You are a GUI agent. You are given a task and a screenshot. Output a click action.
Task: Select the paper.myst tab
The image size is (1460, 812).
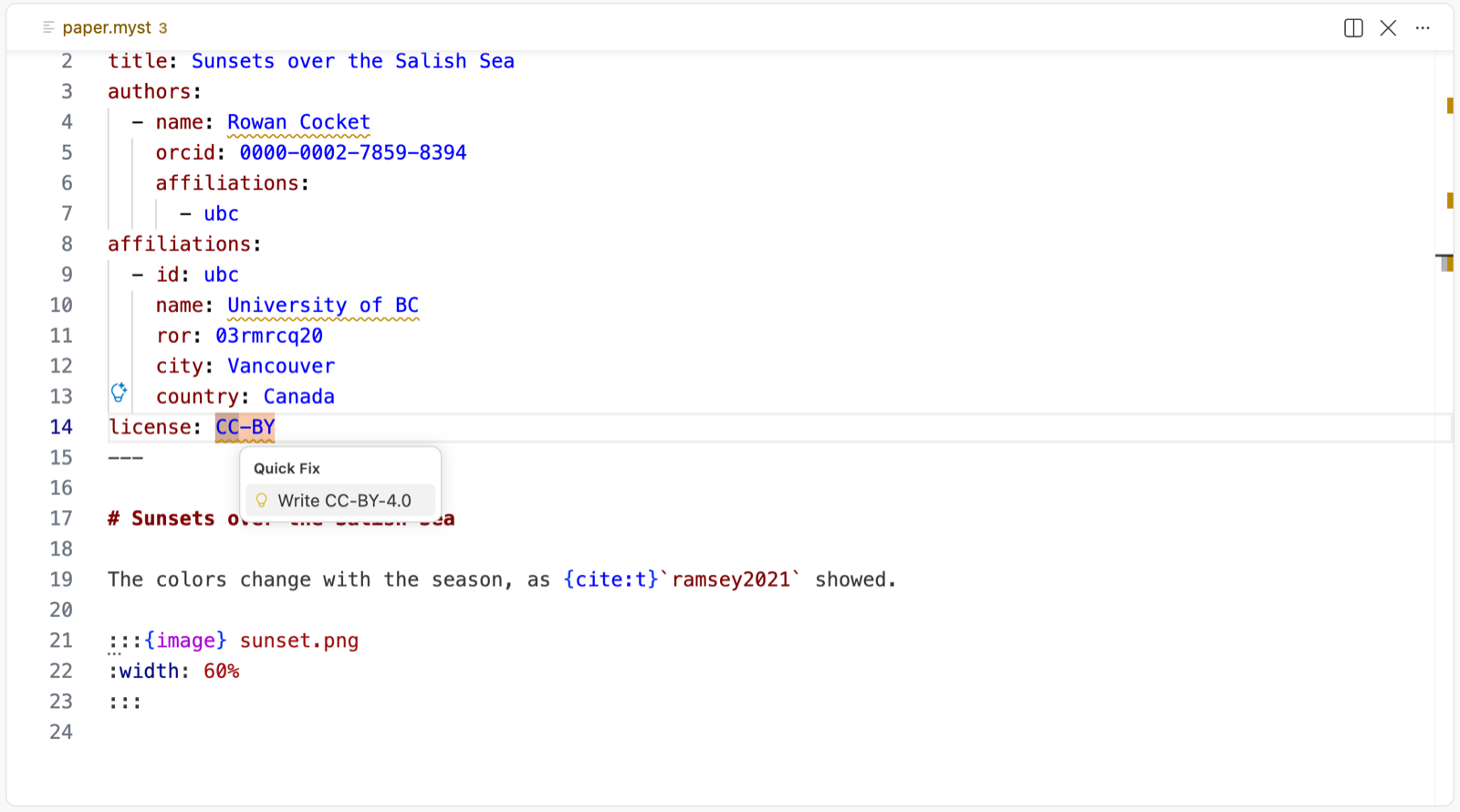pyautogui.click(x=107, y=27)
